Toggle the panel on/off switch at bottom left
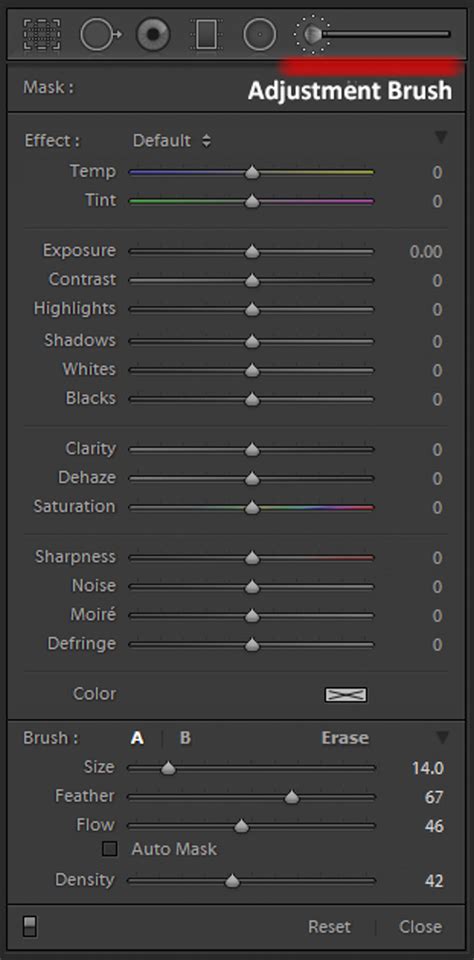The width and height of the screenshot is (474, 960). click(29, 926)
